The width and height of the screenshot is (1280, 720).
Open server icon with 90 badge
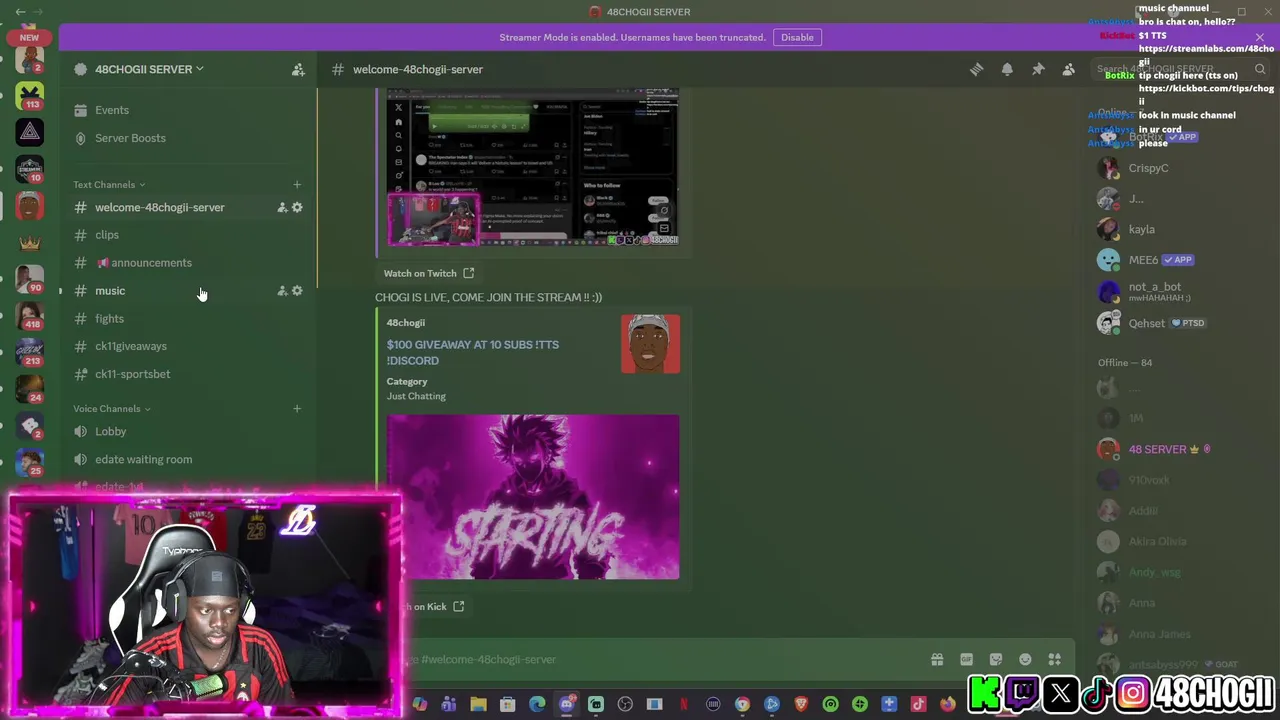click(x=30, y=279)
